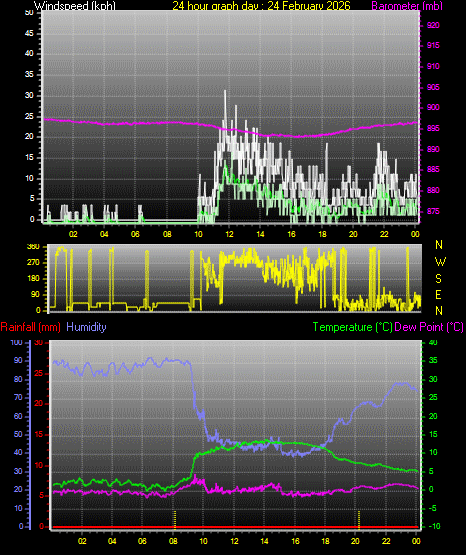Click the 915 barometer axis value
466x555 pixels.
(433, 45)
